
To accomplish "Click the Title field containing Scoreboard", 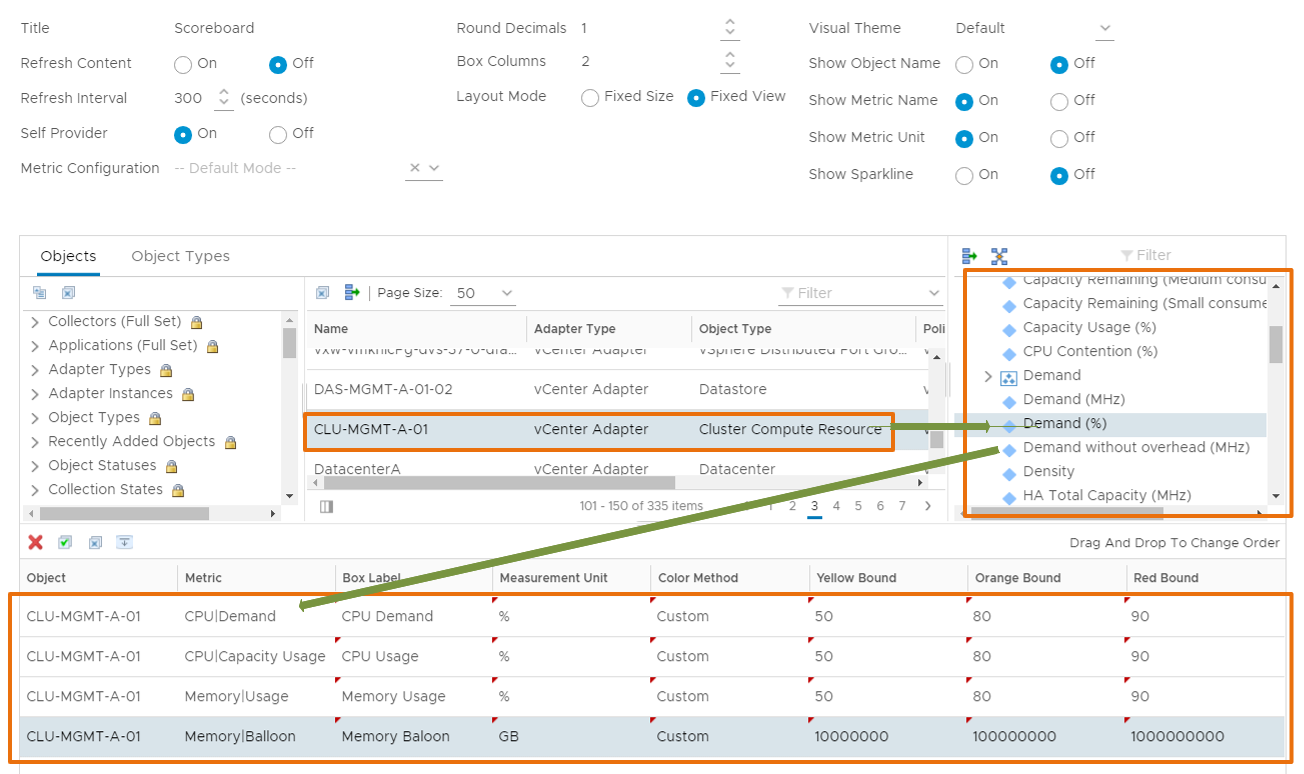I will coord(214,28).
